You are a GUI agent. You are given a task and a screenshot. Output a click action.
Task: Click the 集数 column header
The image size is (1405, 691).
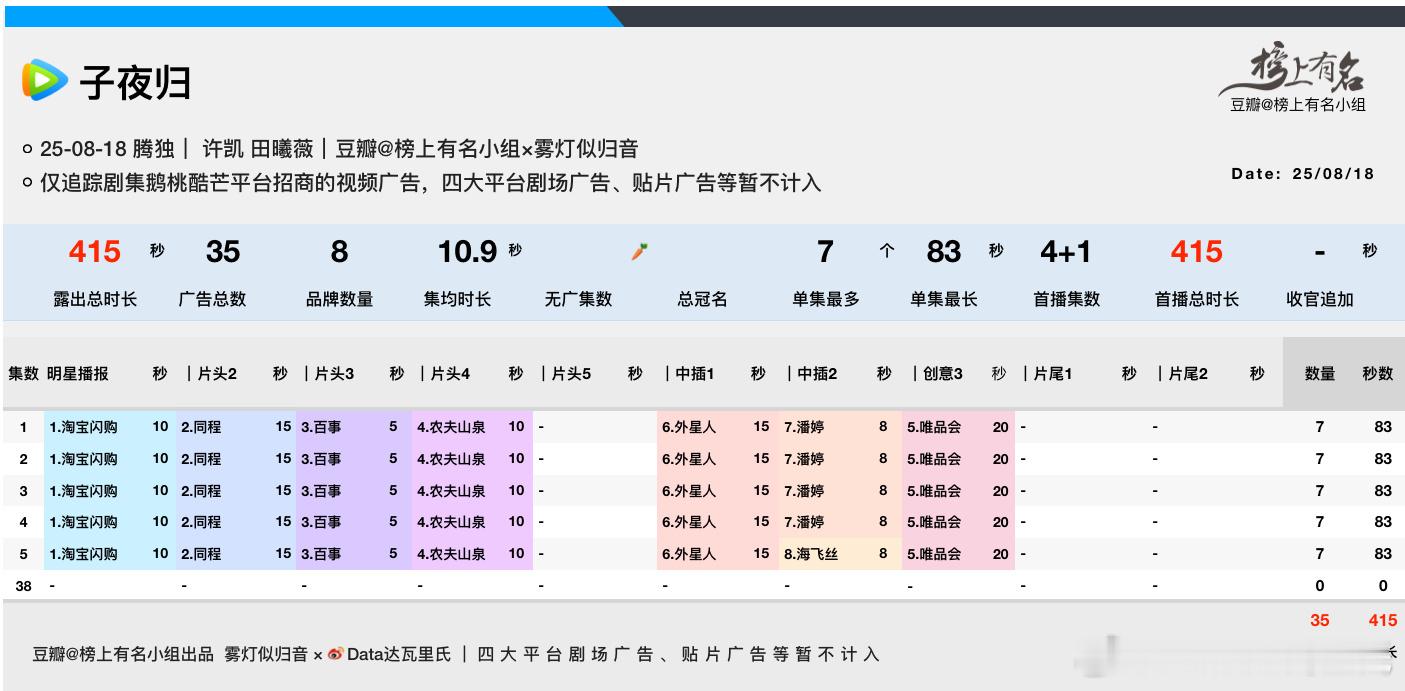tap(24, 373)
